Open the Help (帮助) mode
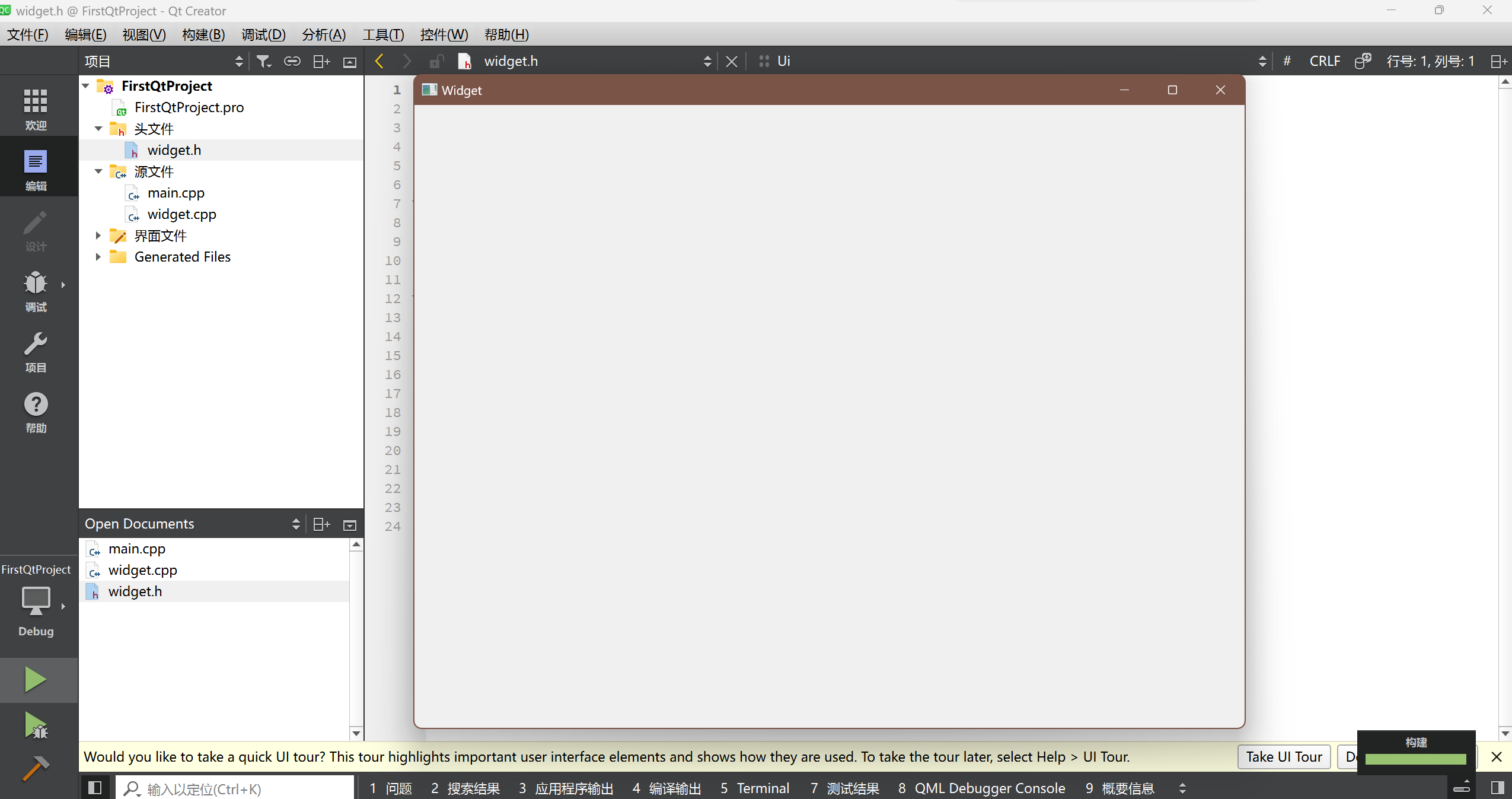Viewport: 1512px width, 799px height. (x=36, y=412)
